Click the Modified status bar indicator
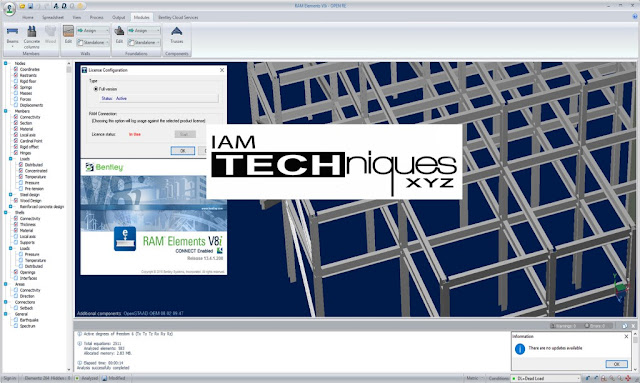 pyautogui.click(x=114, y=379)
